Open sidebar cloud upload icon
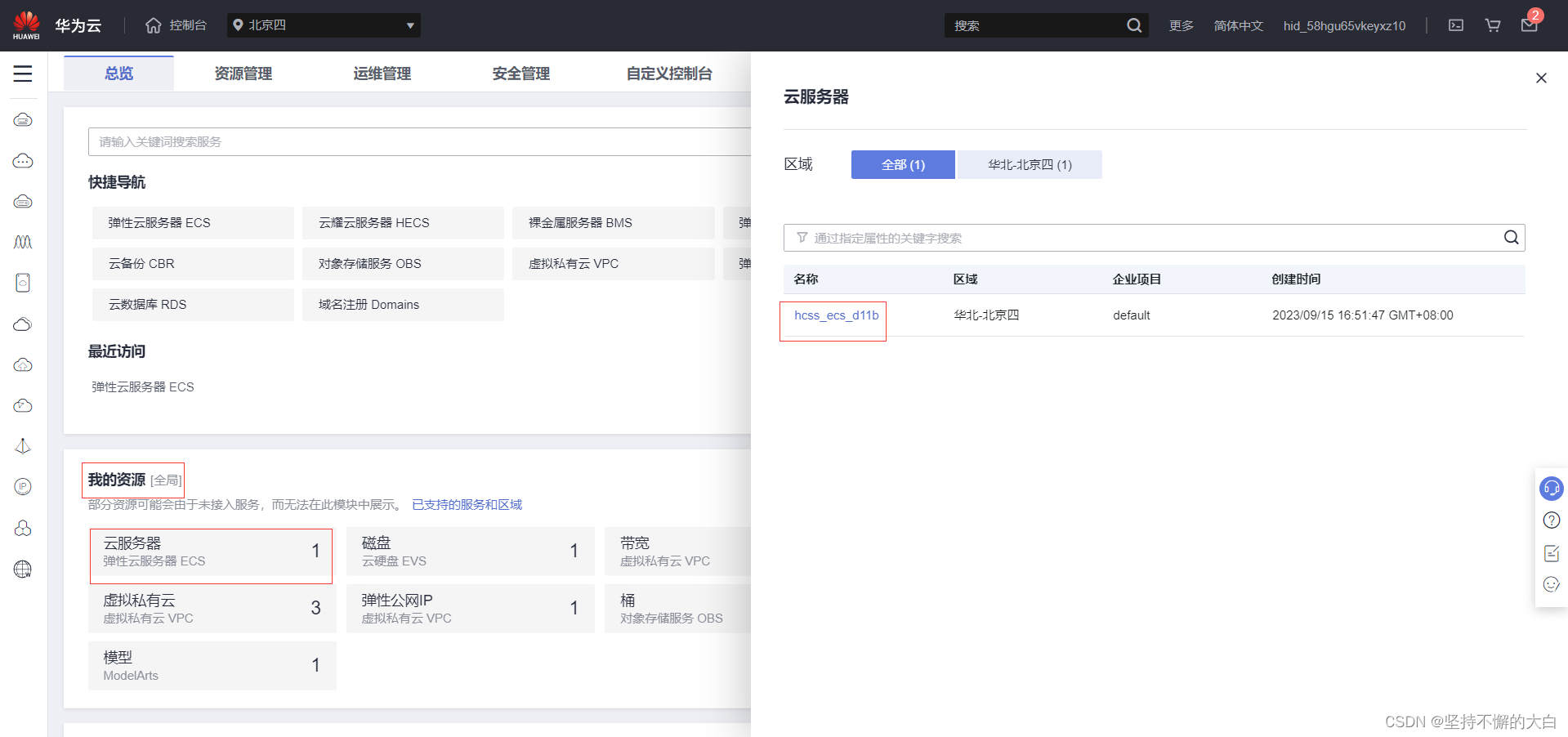 click(23, 365)
